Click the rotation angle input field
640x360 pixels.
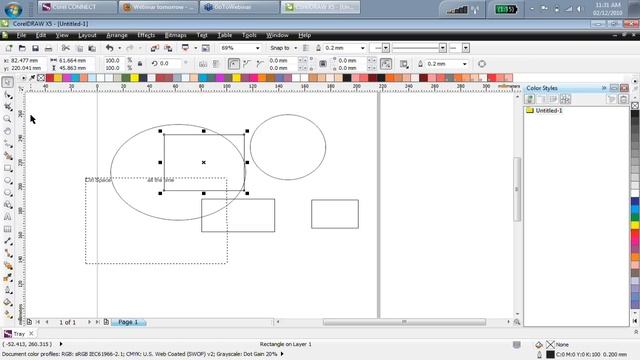[170, 64]
